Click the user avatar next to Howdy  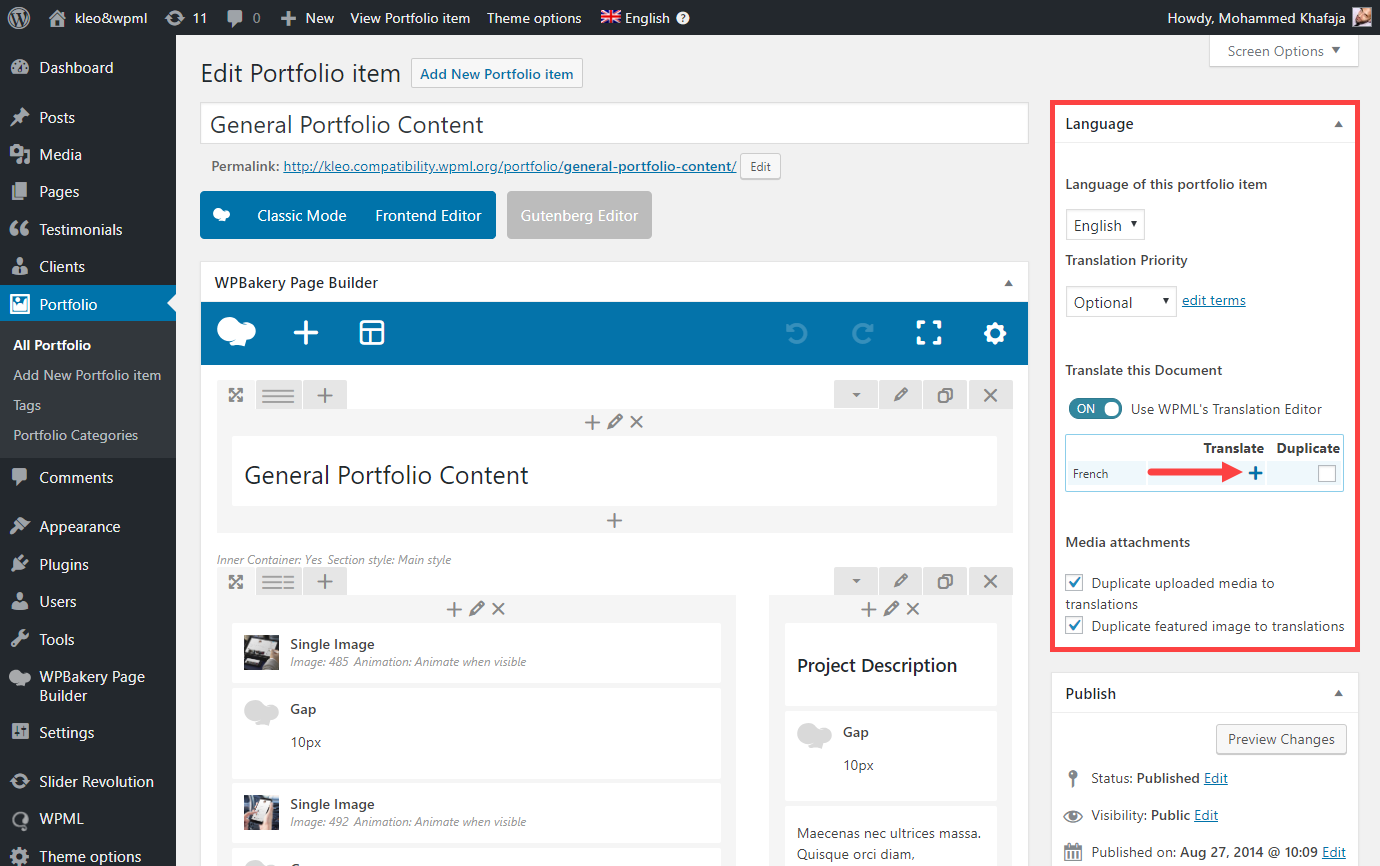(1362, 17)
